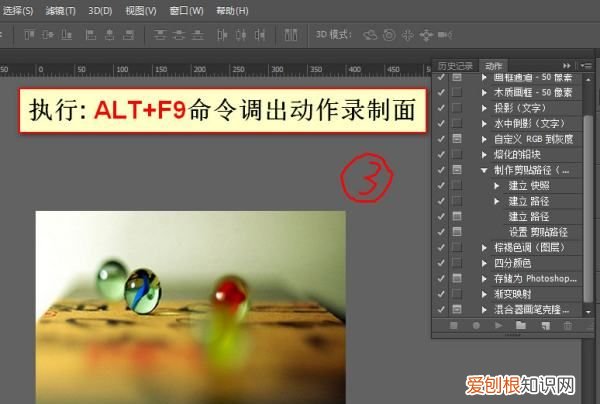Toggle the check mark for 木质画框 - 50 像素
600x404 pixels.
click(441, 92)
